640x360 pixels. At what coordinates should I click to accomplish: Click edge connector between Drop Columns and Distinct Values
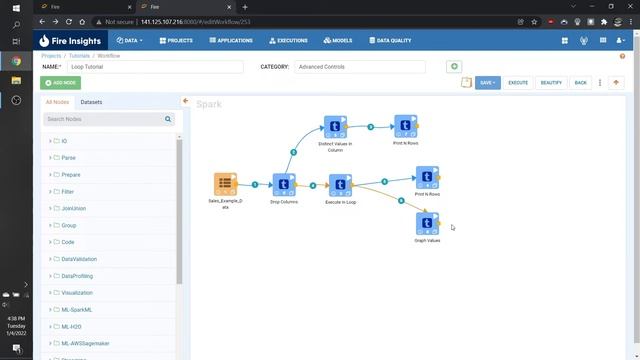coord(293,152)
